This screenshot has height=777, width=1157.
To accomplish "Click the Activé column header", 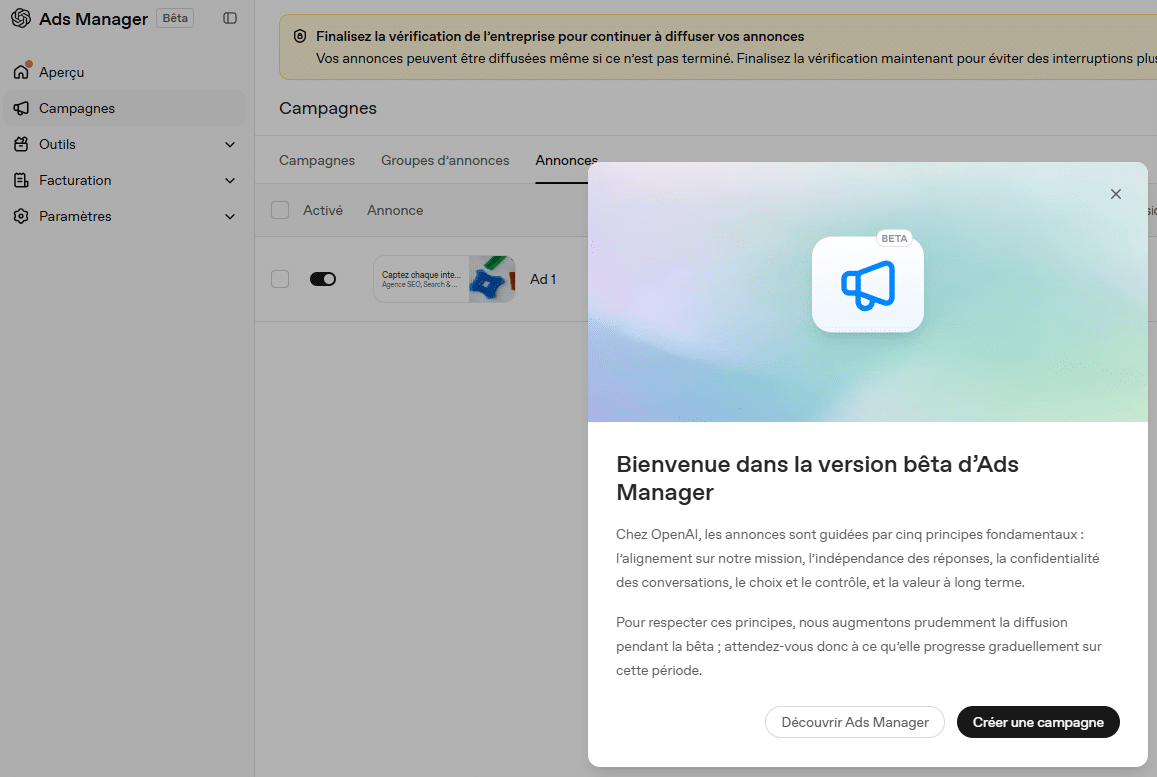I will tap(322, 210).
